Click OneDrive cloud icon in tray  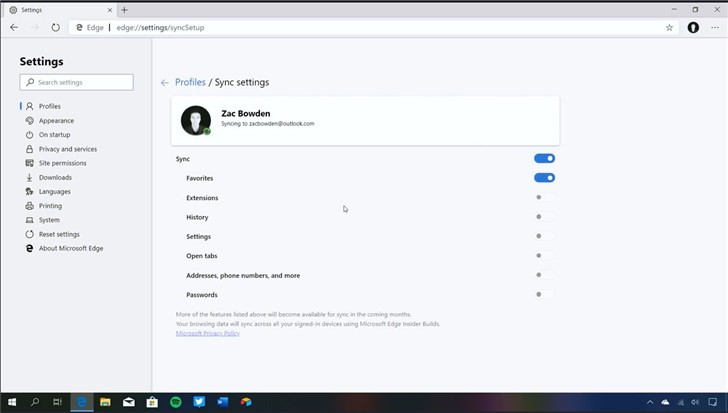(665, 402)
